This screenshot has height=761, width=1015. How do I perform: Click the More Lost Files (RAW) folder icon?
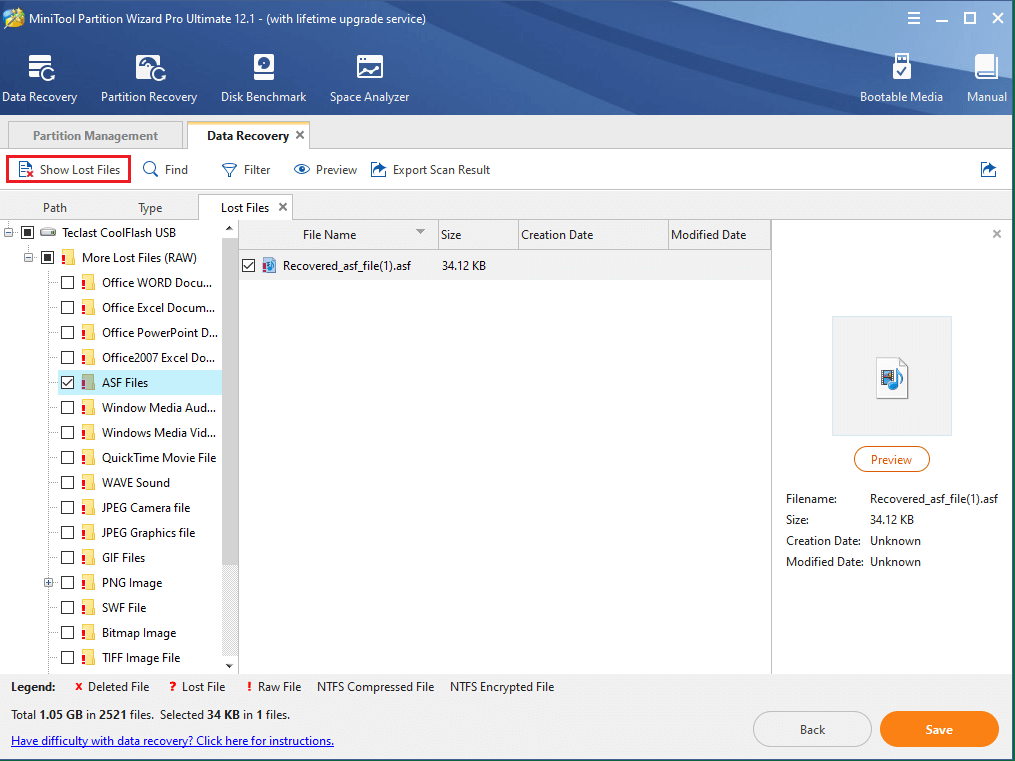point(68,258)
